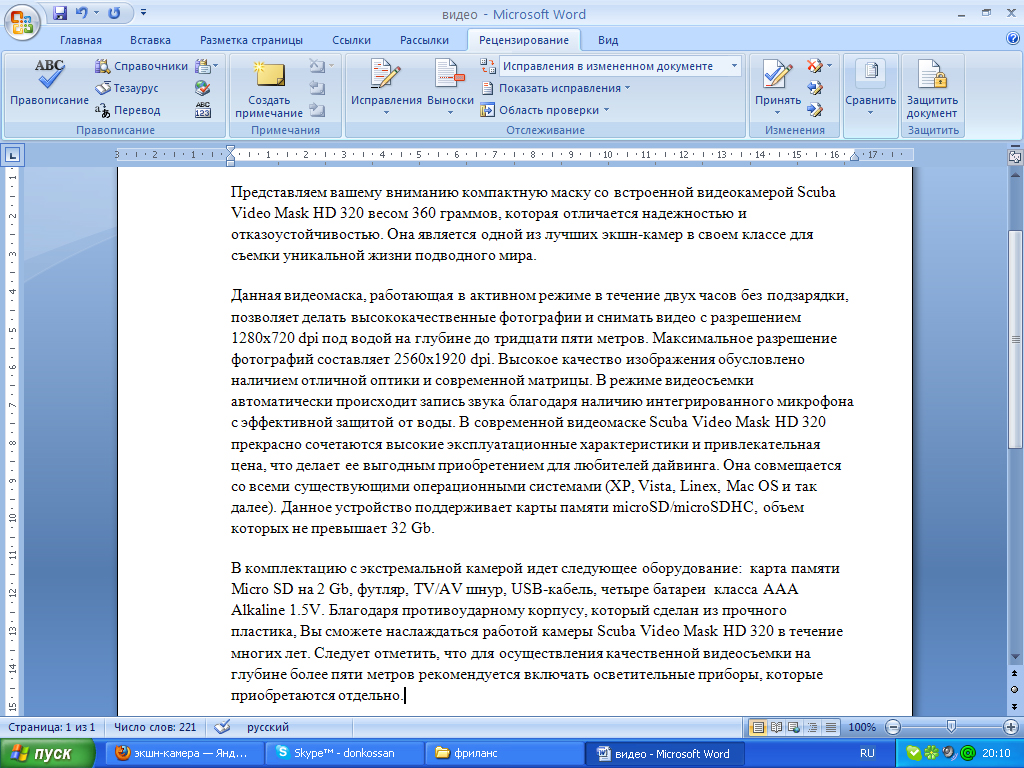
Task: Click the русский language indicator
Action: point(268,727)
